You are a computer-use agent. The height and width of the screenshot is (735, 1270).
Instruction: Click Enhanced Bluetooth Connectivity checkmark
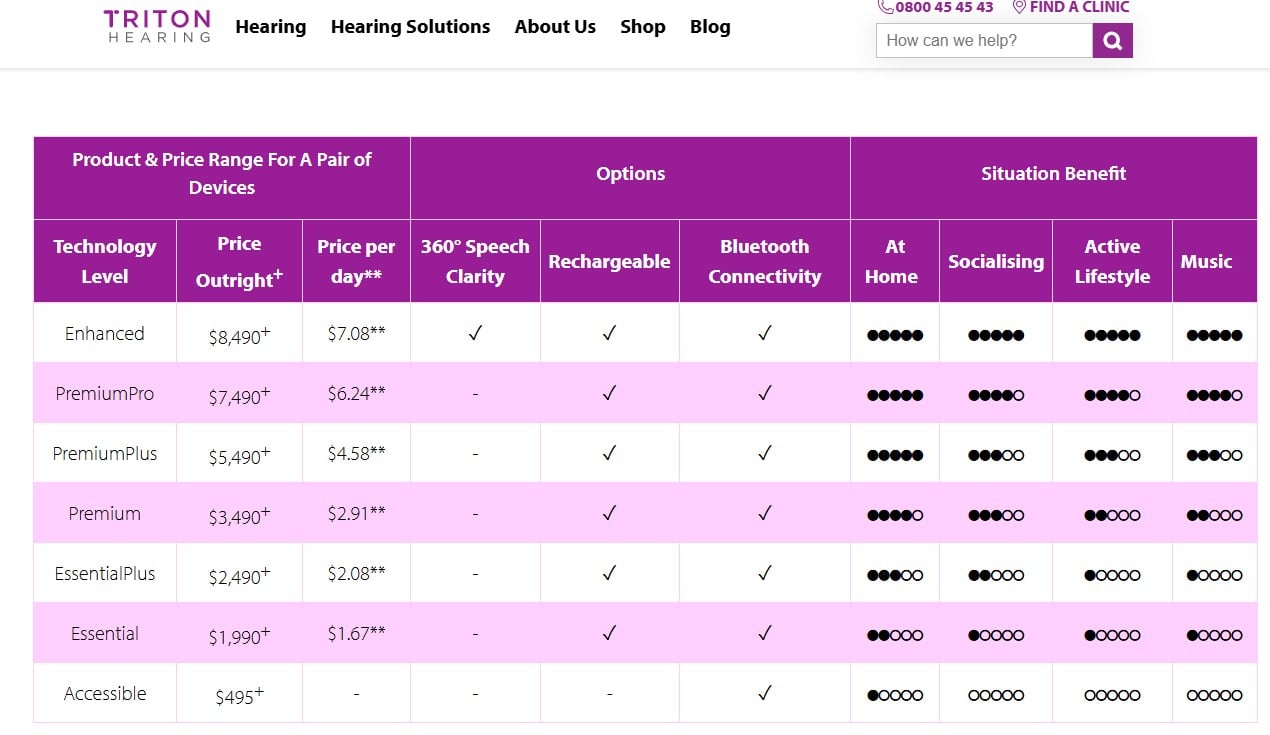coord(765,333)
